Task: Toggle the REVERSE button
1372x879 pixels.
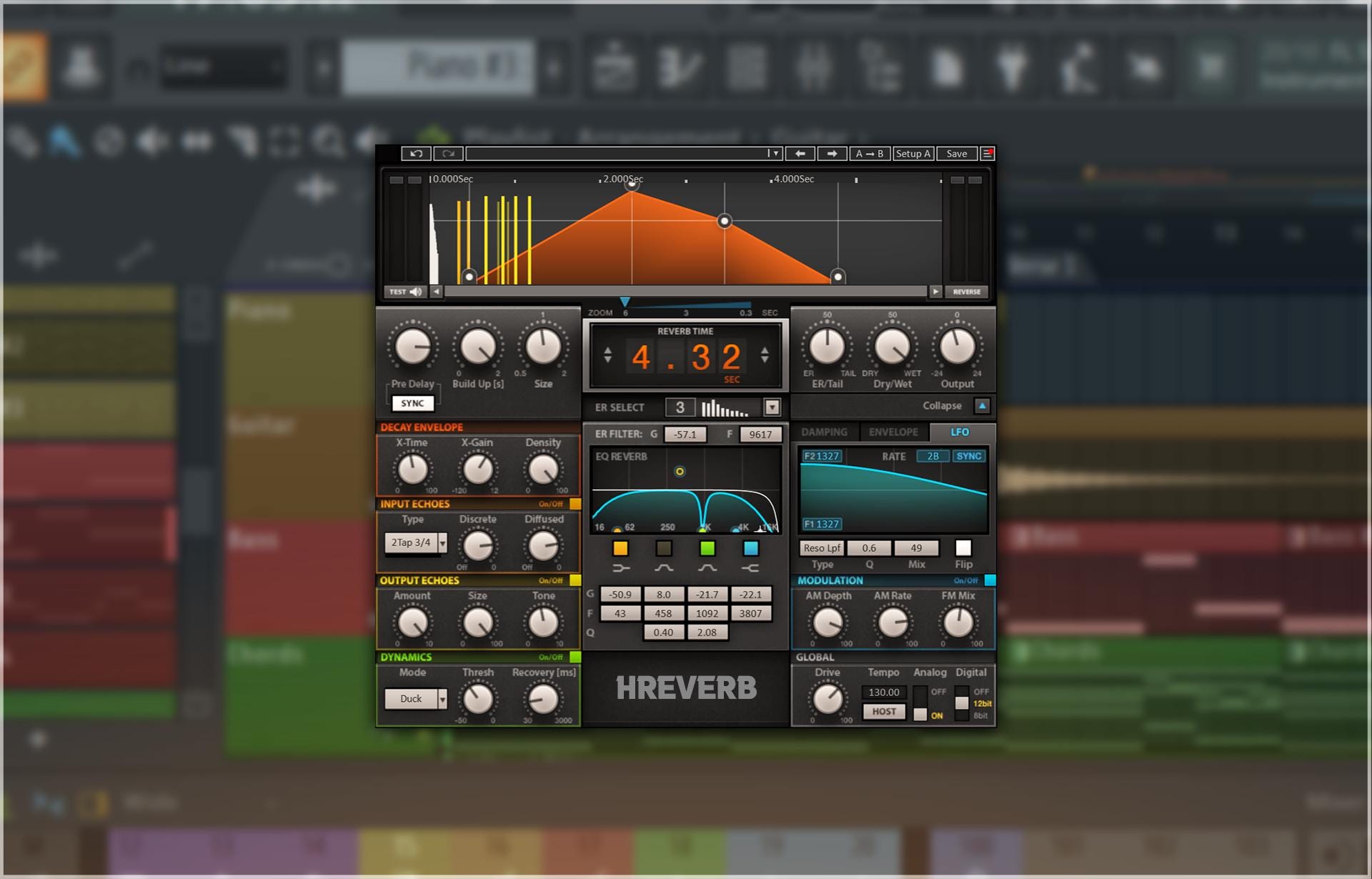Action: (x=967, y=292)
